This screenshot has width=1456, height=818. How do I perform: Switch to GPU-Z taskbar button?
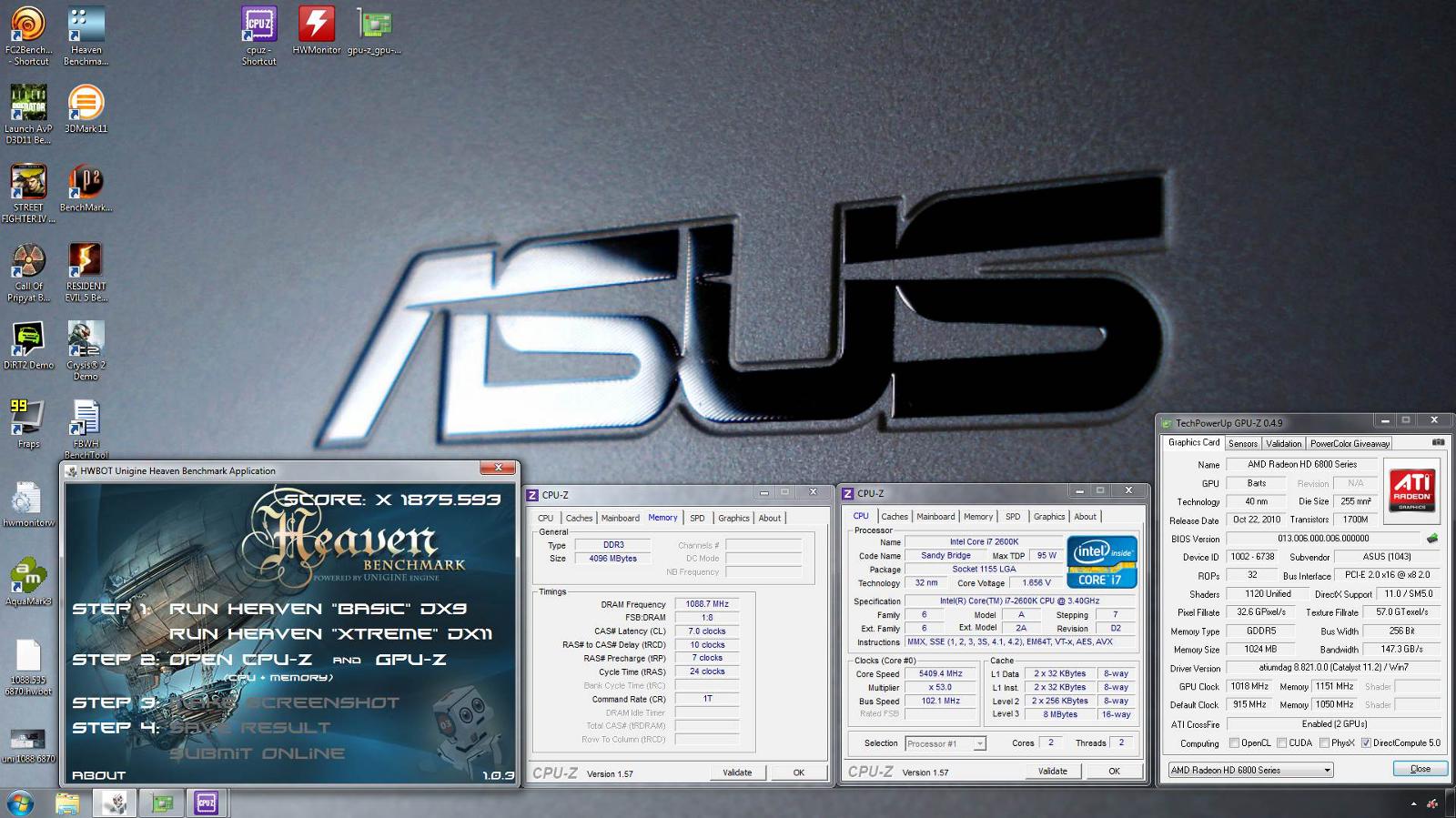click(163, 803)
